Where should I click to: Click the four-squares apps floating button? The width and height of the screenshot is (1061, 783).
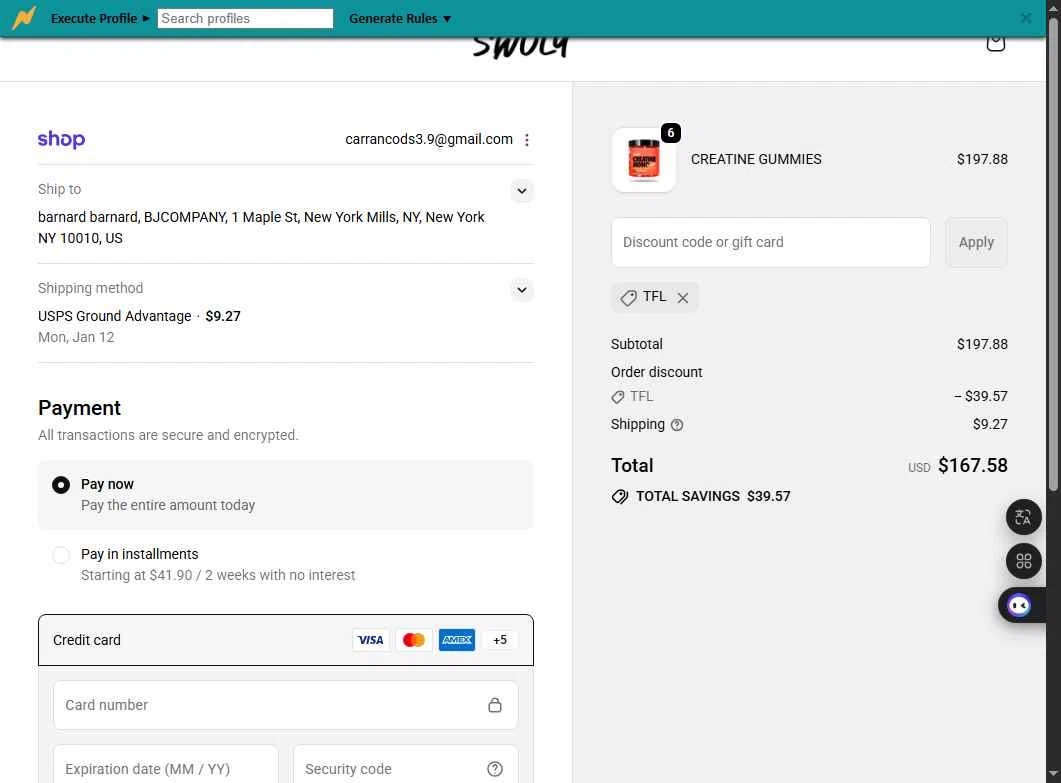[1023, 561]
